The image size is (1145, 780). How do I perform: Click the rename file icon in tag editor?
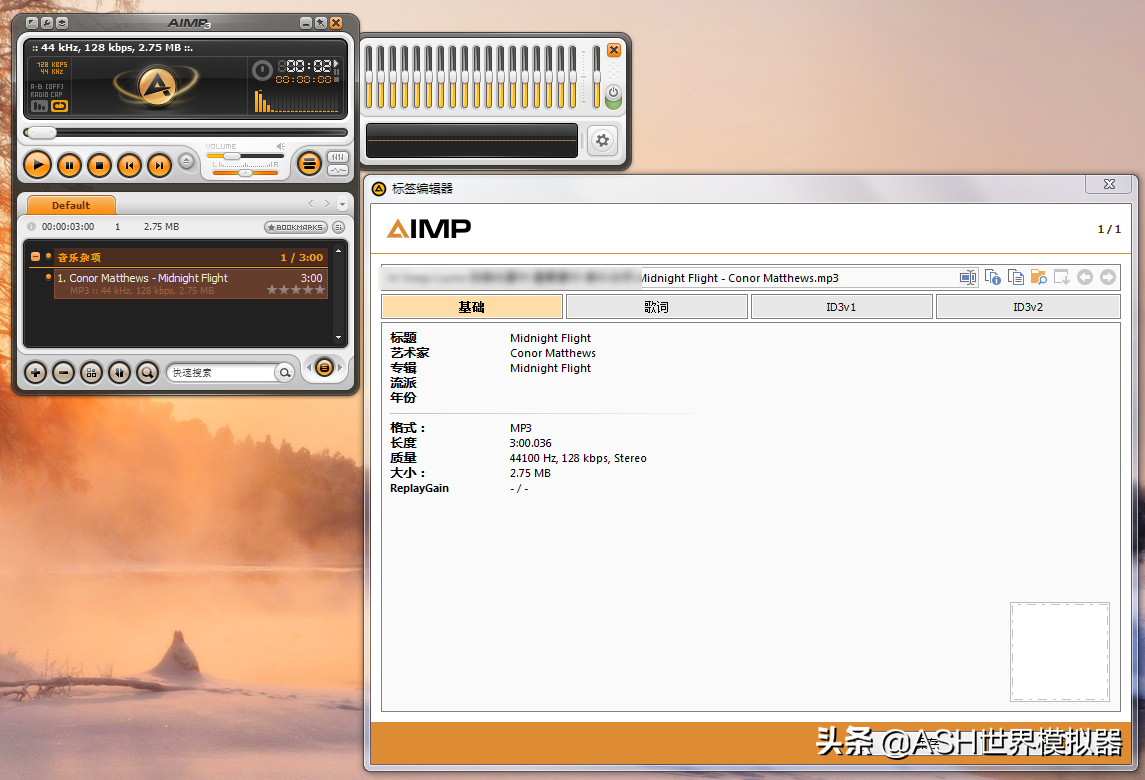point(968,277)
